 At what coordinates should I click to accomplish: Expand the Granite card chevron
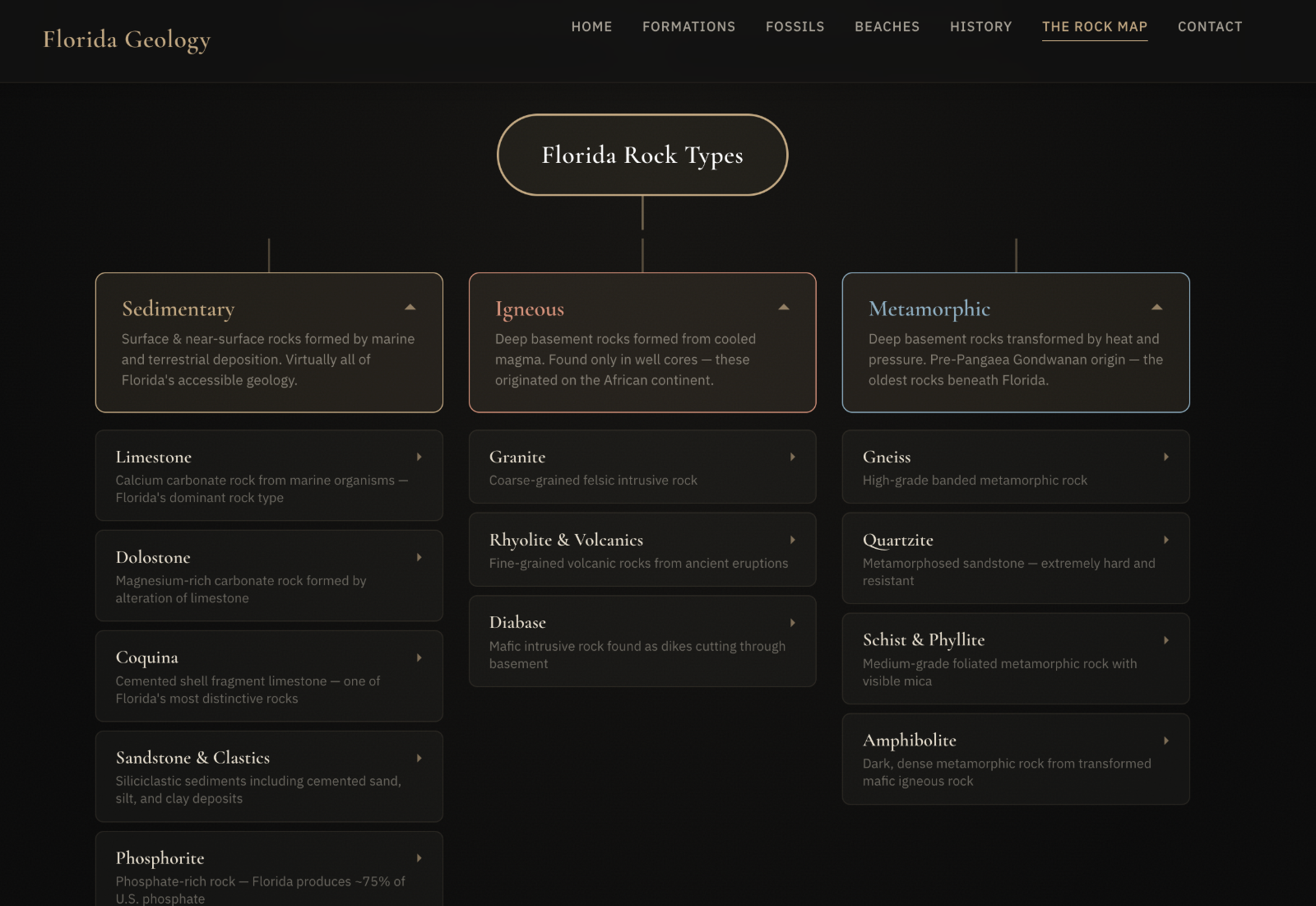click(793, 457)
